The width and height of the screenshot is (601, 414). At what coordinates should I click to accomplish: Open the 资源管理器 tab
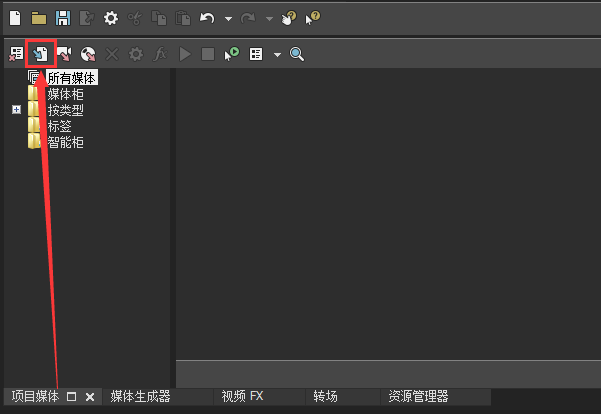[x=418, y=396]
